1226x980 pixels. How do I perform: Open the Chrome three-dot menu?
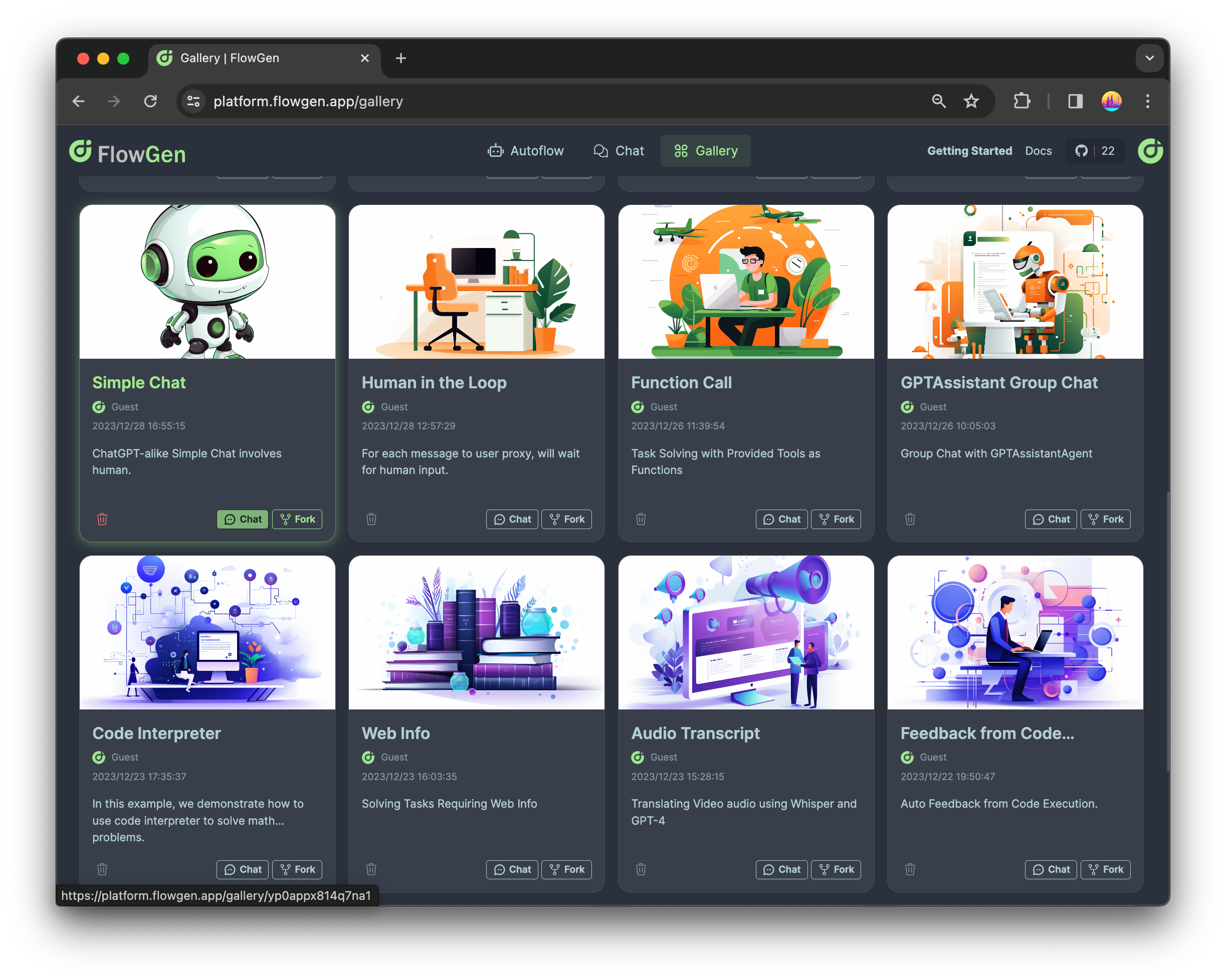tap(1147, 101)
